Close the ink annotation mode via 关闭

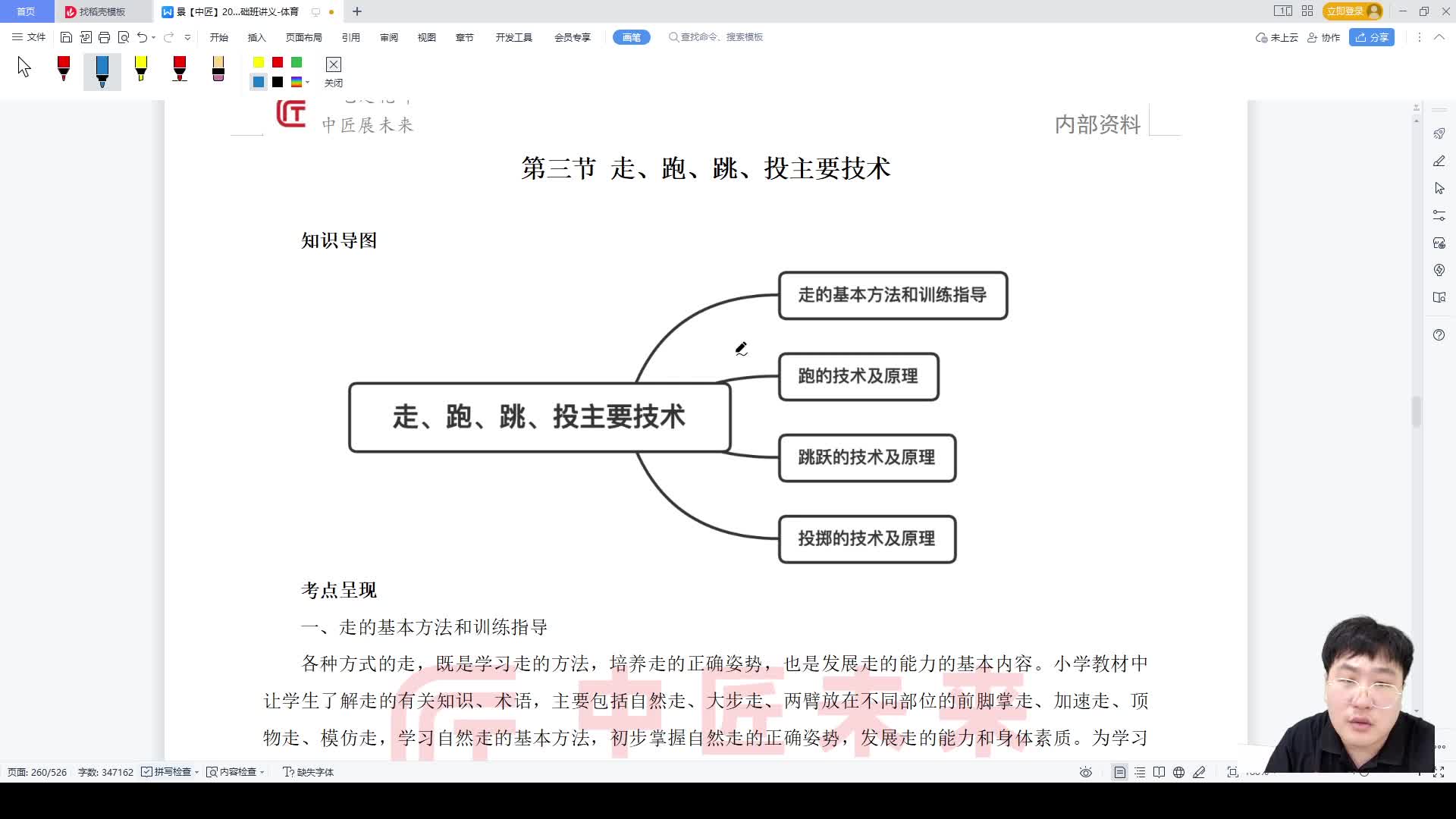click(333, 72)
